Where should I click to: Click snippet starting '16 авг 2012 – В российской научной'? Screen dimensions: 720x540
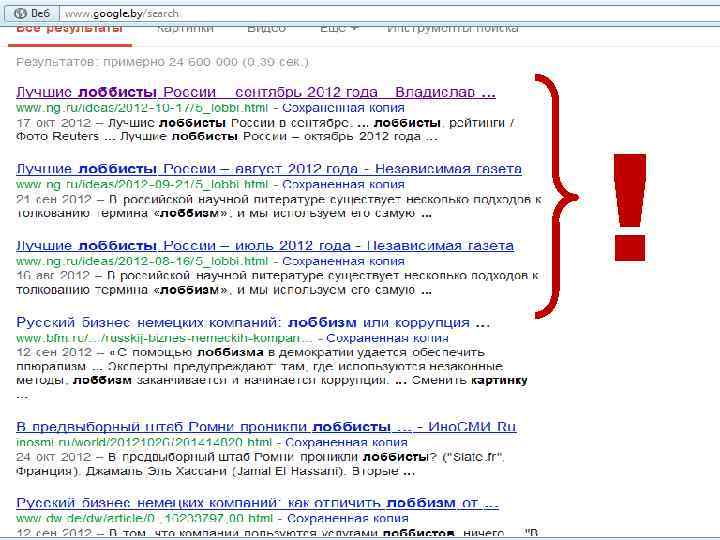point(277,283)
